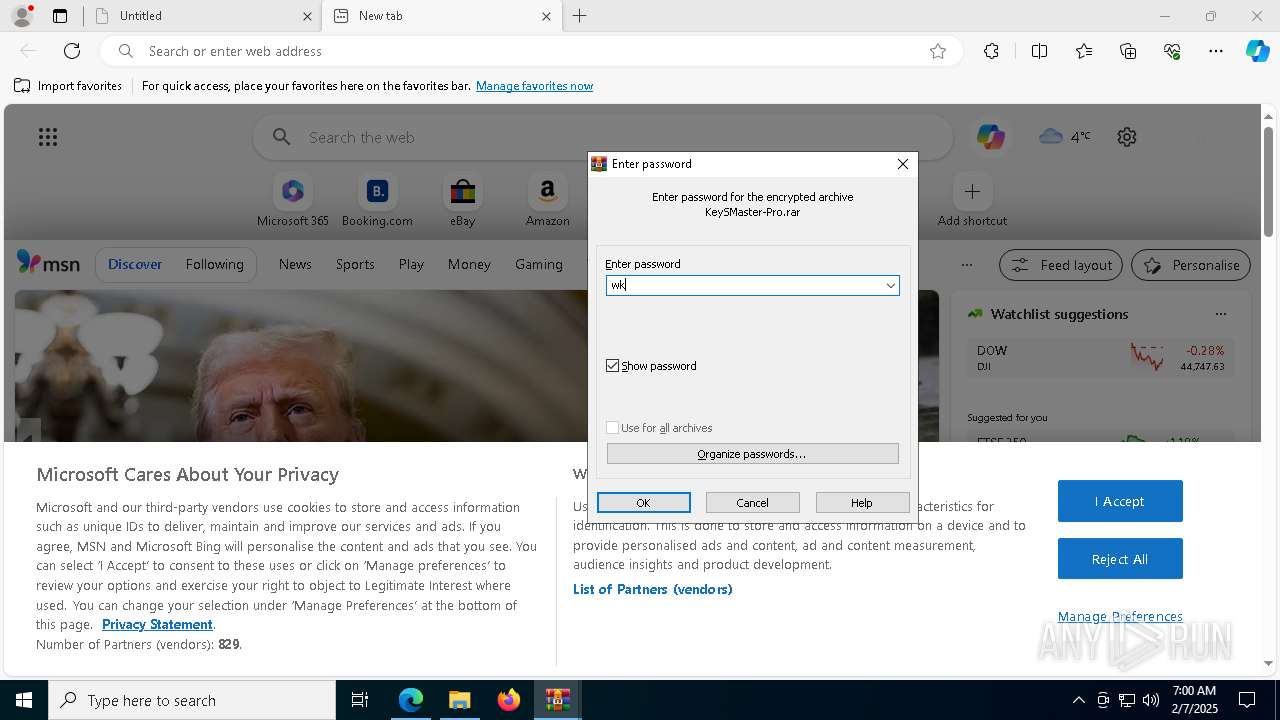Switch to the Following feed tab
Viewport: 1280px width, 720px height.
(214, 264)
